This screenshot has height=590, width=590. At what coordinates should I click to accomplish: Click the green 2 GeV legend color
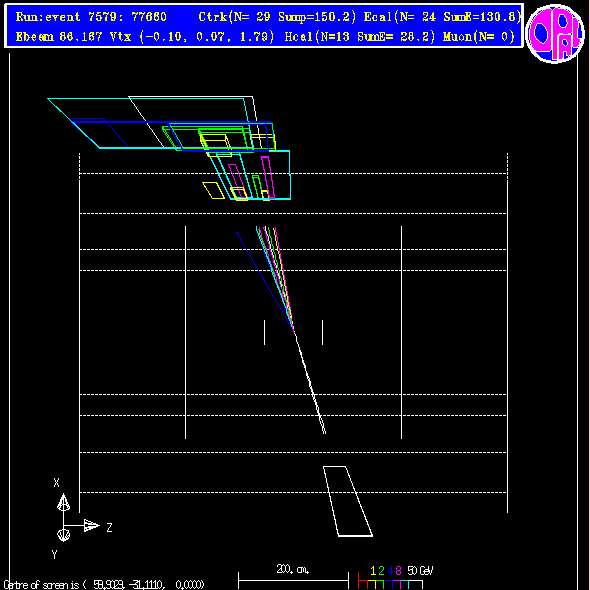pos(381,571)
